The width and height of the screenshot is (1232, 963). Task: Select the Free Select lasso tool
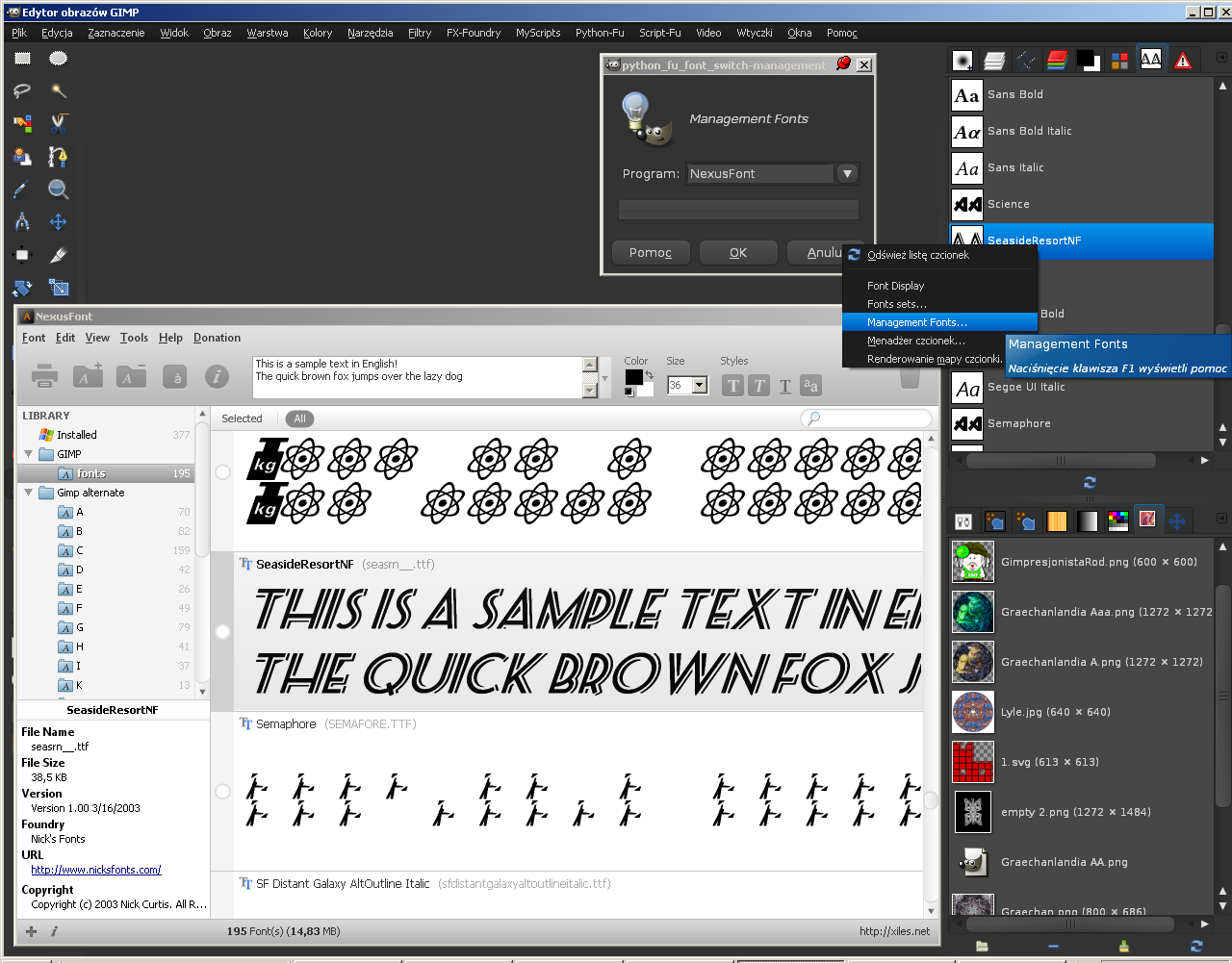point(22,91)
